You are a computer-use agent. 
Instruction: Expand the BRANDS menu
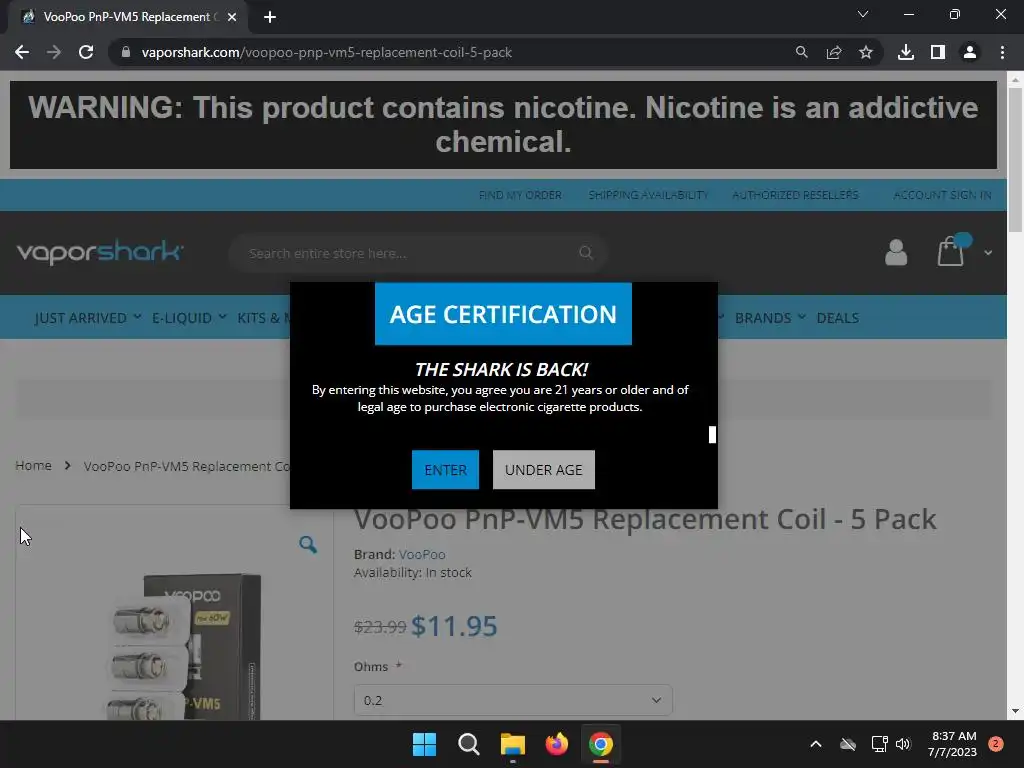770,317
